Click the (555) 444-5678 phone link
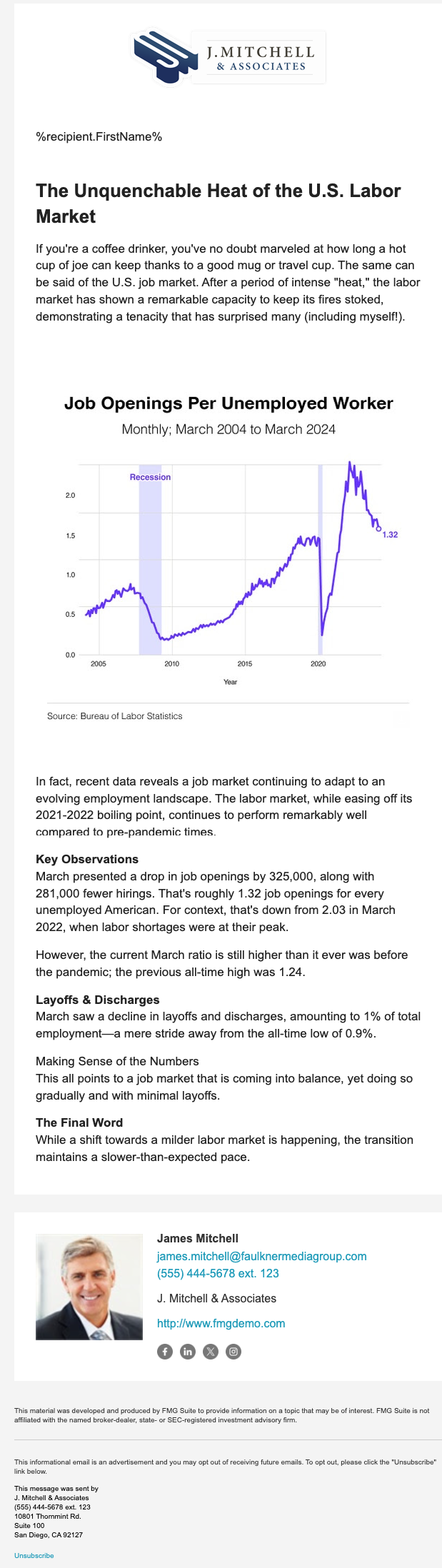Viewport: 442px width, 1568px height. pyautogui.click(x=218, y=1273)
